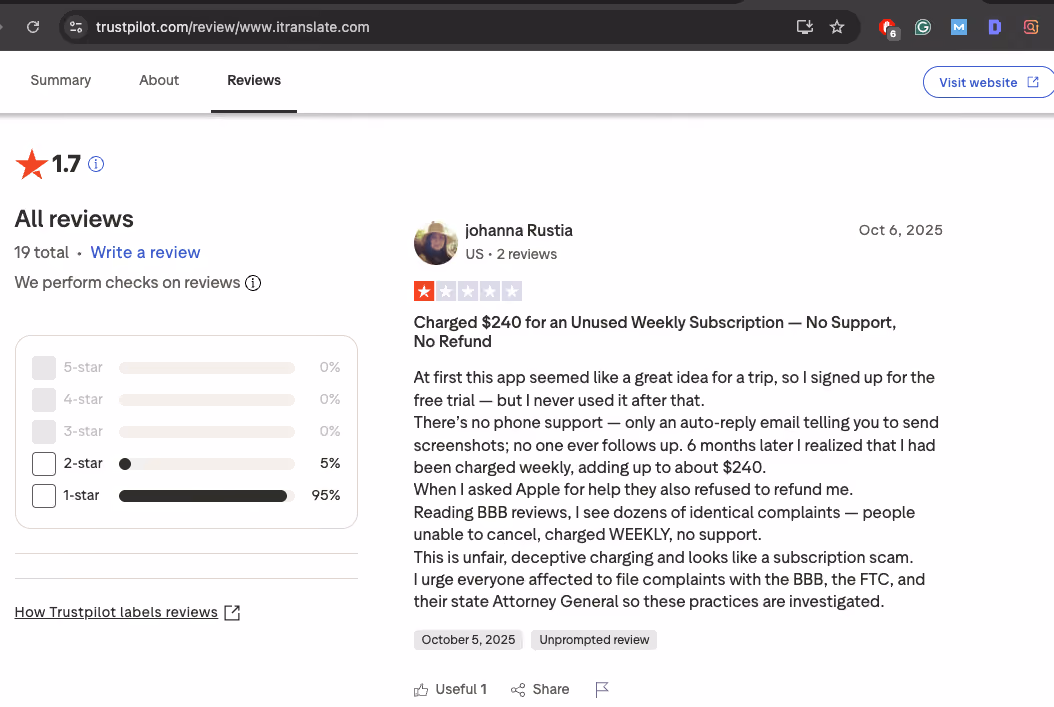Click the install app icon in address bar
The image size is (1054, 707).
click(x=805, y=27)
